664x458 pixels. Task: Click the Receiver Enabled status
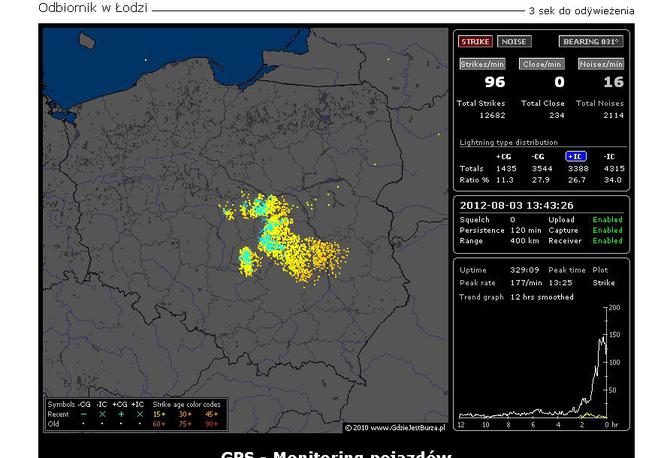(607, 241)
